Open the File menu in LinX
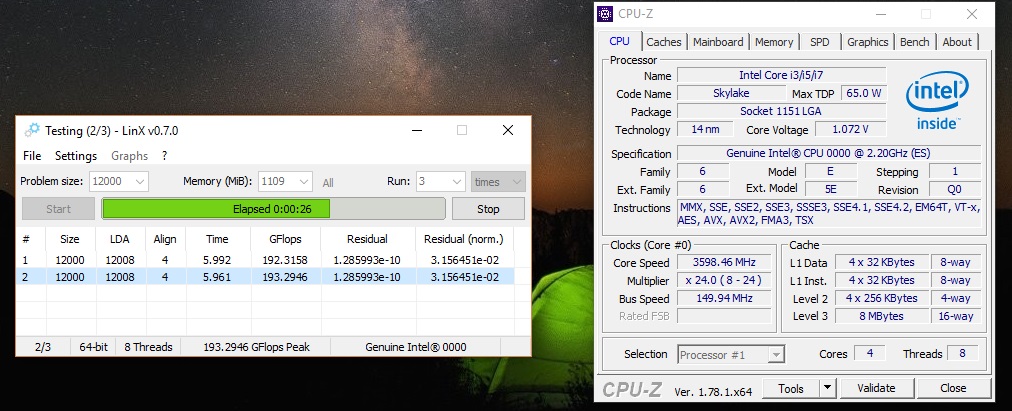The height and width of the screenshot is (411, 1012). pyautogui.click(x=32, y=155)
